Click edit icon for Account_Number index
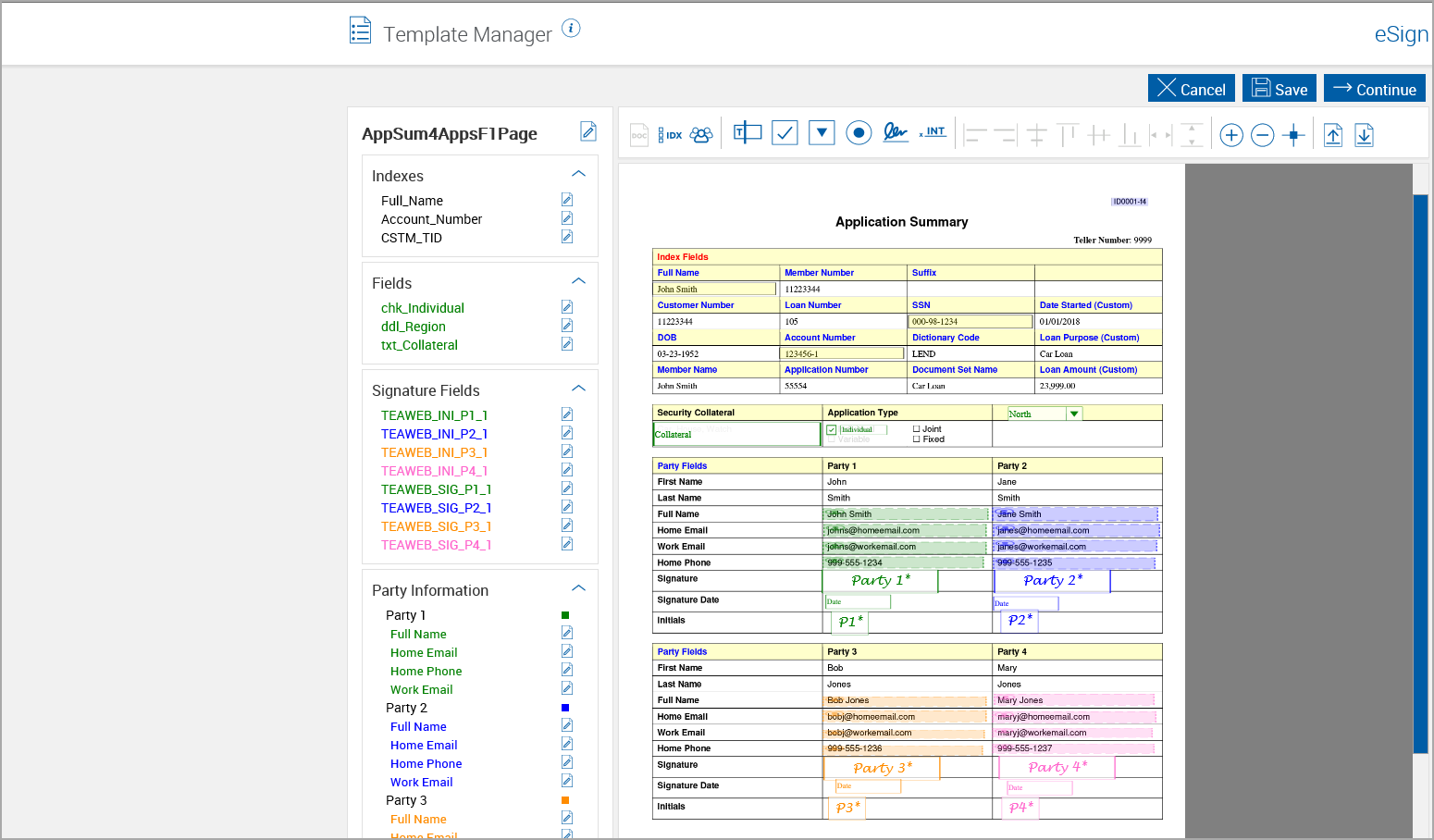Viewport: 1434px width, 840px height. (x=567, y=218)
